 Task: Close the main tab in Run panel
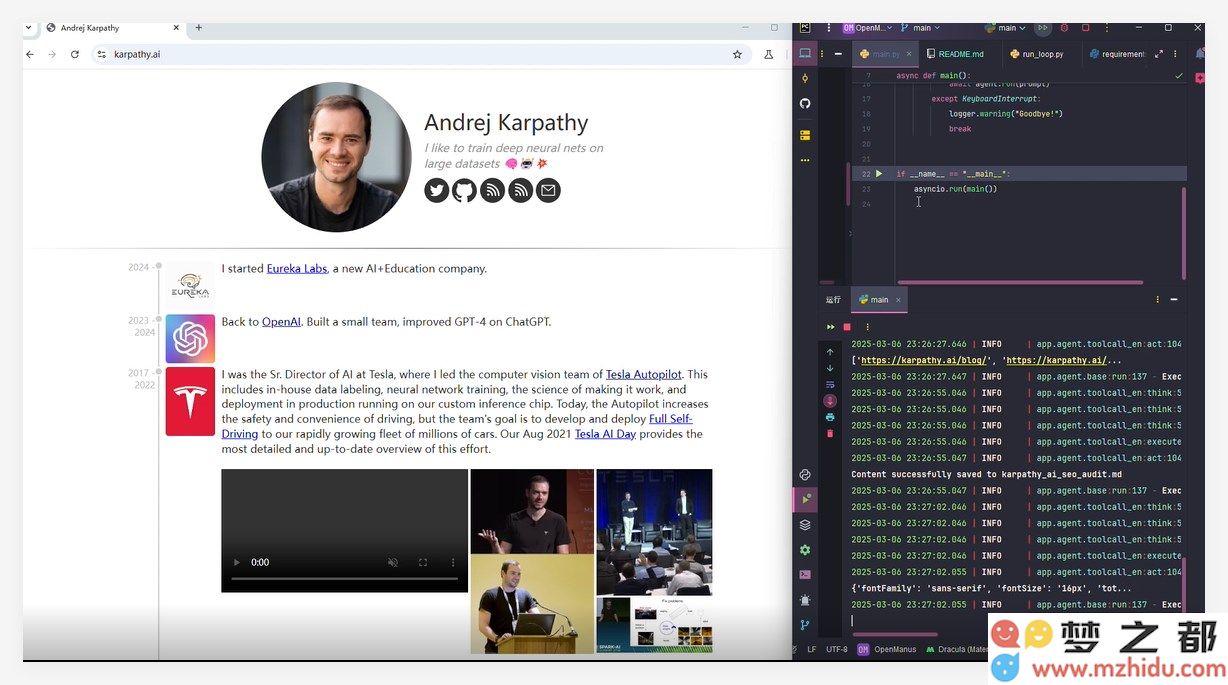898,299
